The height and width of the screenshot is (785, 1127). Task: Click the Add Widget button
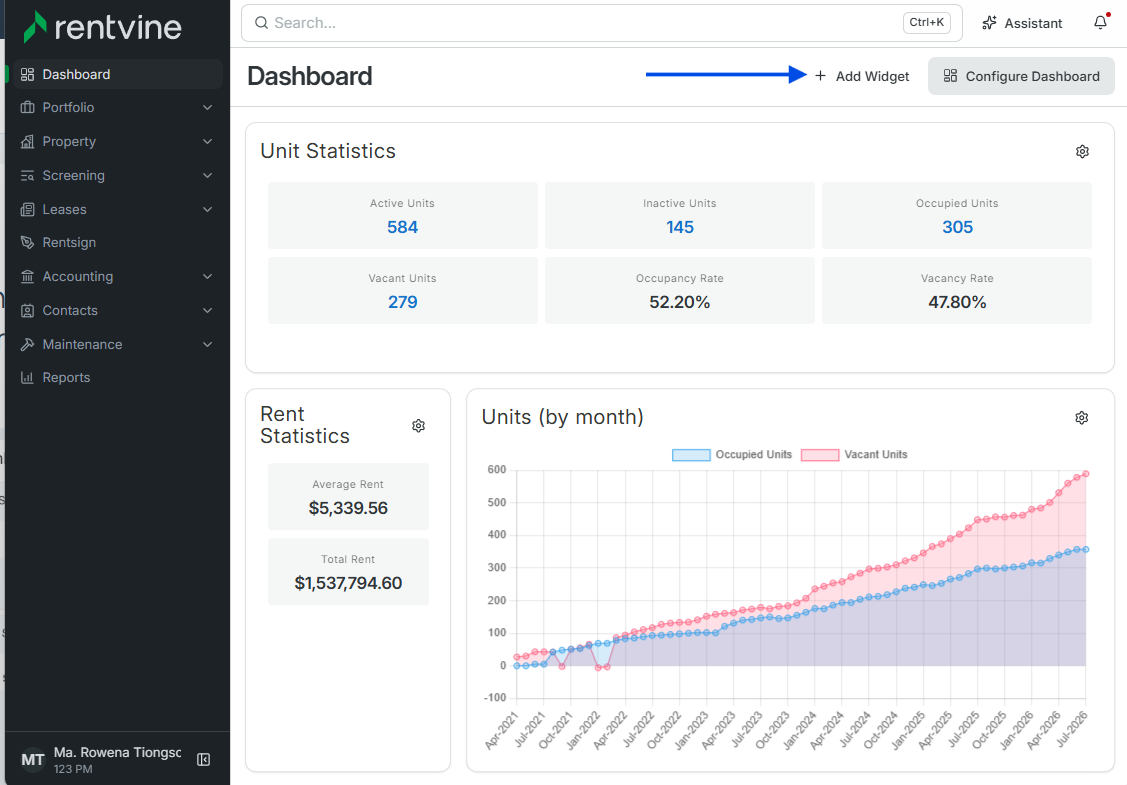click(x=862, y=76)
